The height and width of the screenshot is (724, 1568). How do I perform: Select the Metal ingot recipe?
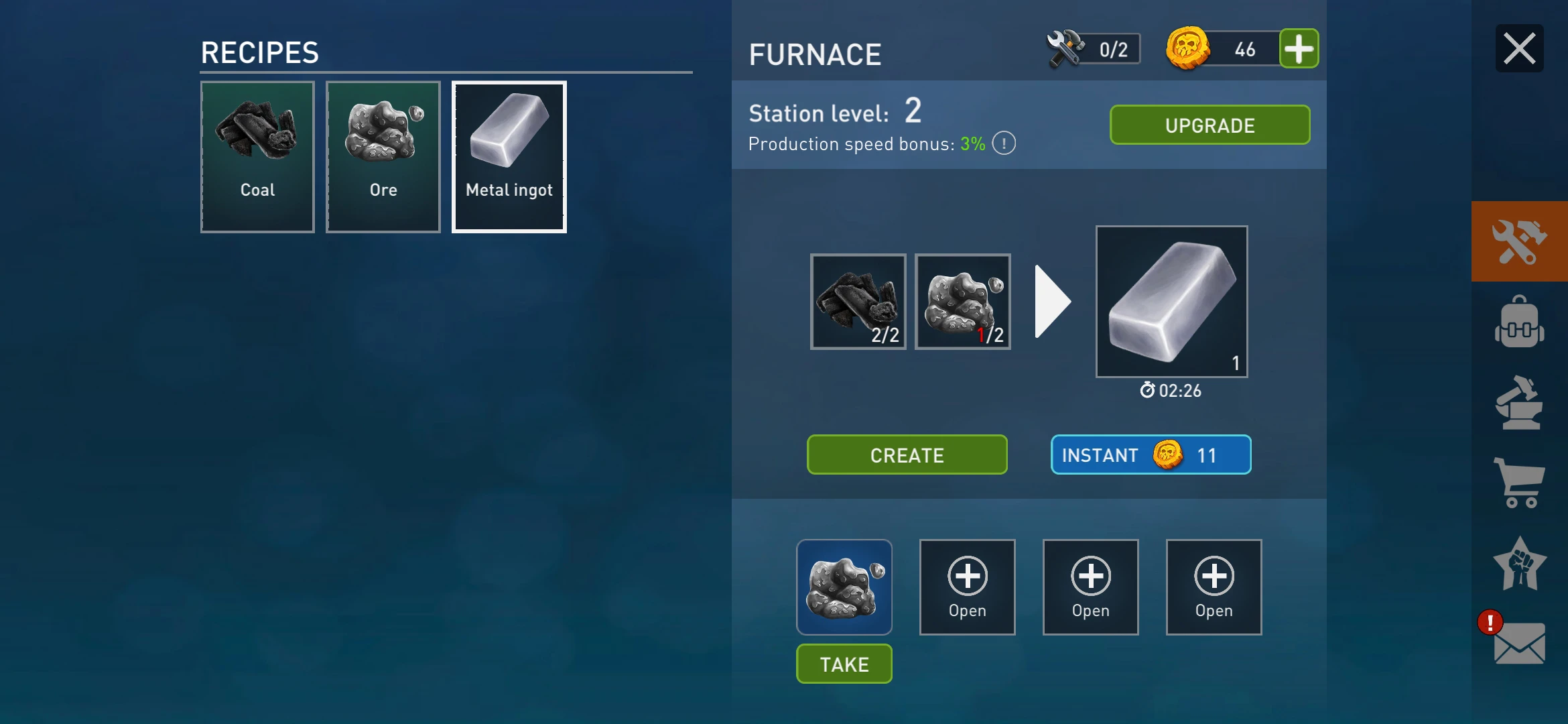(x=509, y=157)
